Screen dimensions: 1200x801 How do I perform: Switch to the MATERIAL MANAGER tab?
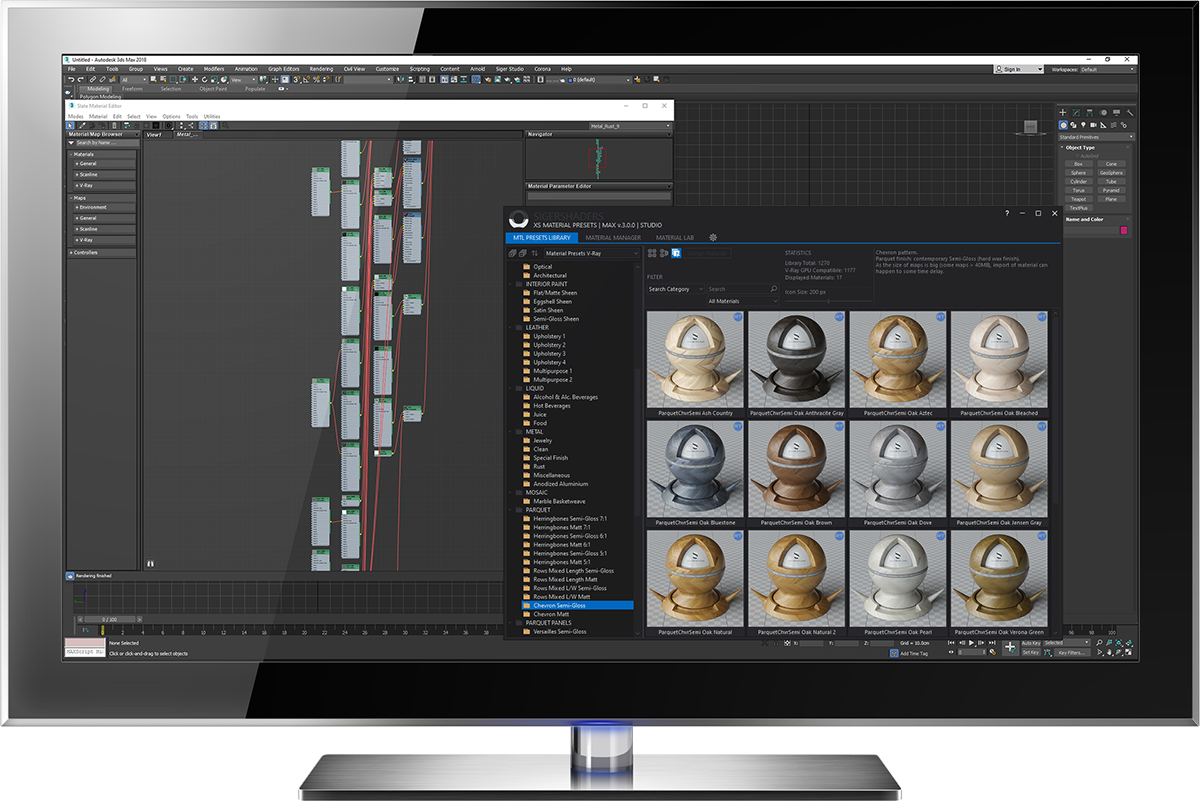[613, 238]
